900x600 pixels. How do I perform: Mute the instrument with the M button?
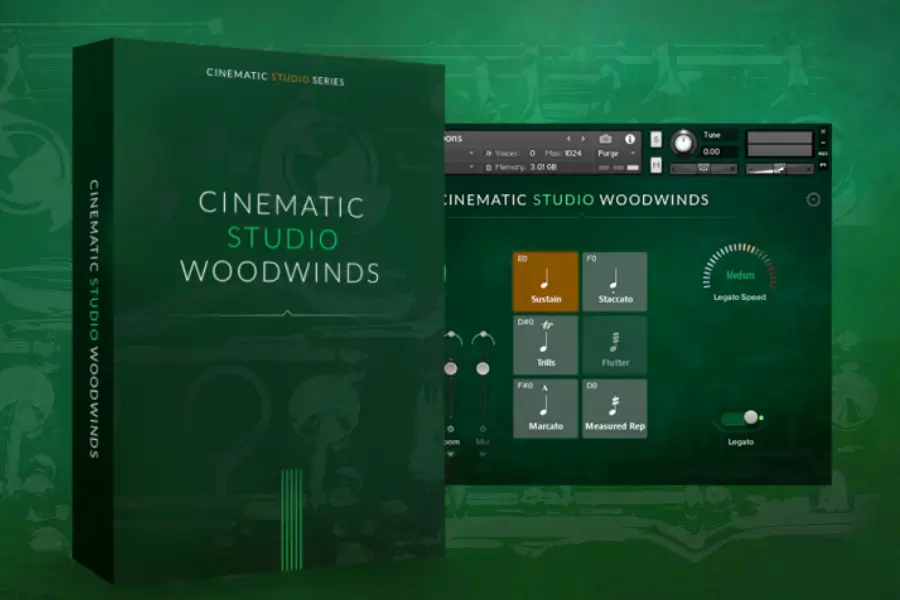pyautogui.click(x=656, y=165)
